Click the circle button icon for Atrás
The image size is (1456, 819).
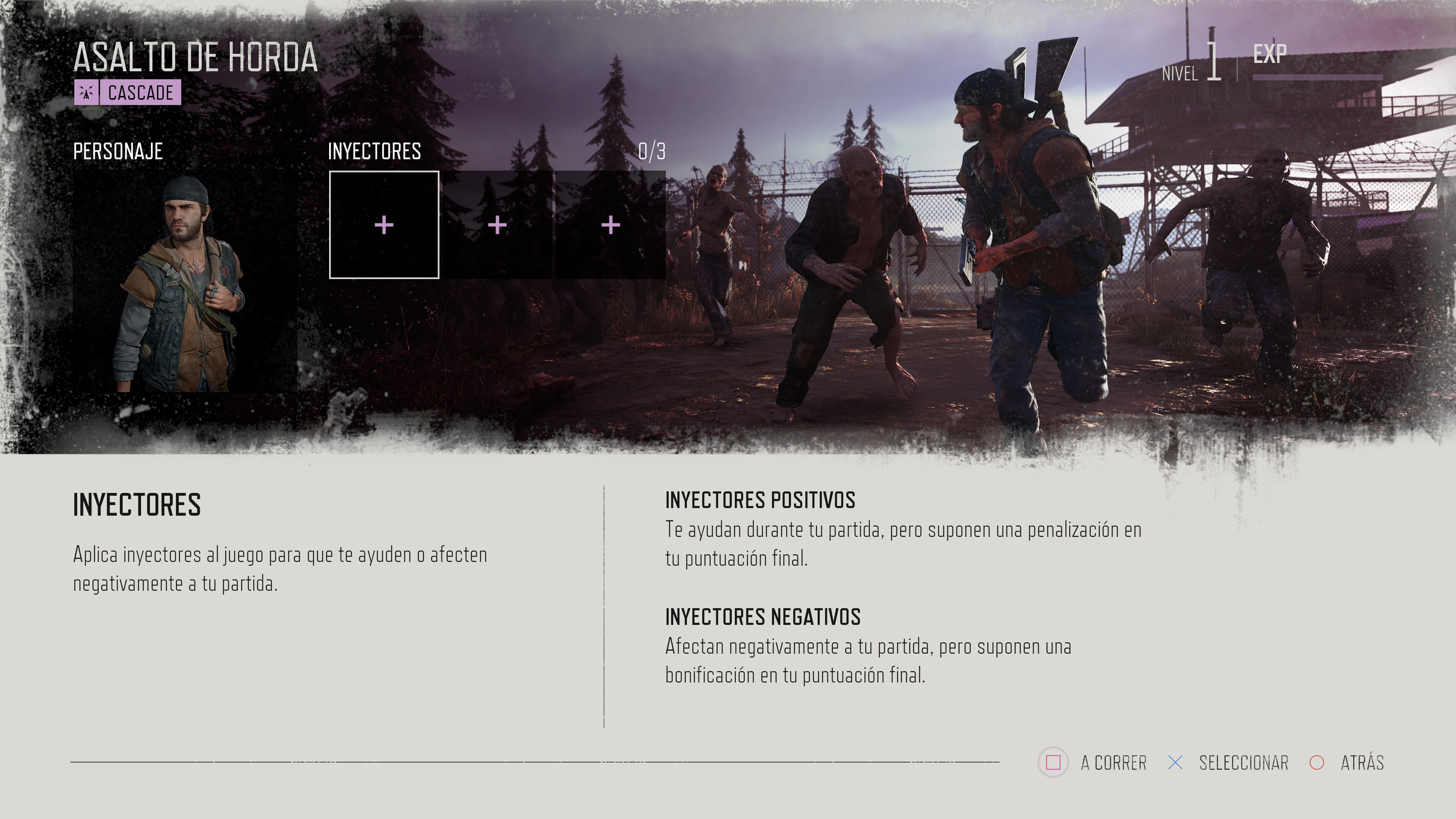[1316, 763]
